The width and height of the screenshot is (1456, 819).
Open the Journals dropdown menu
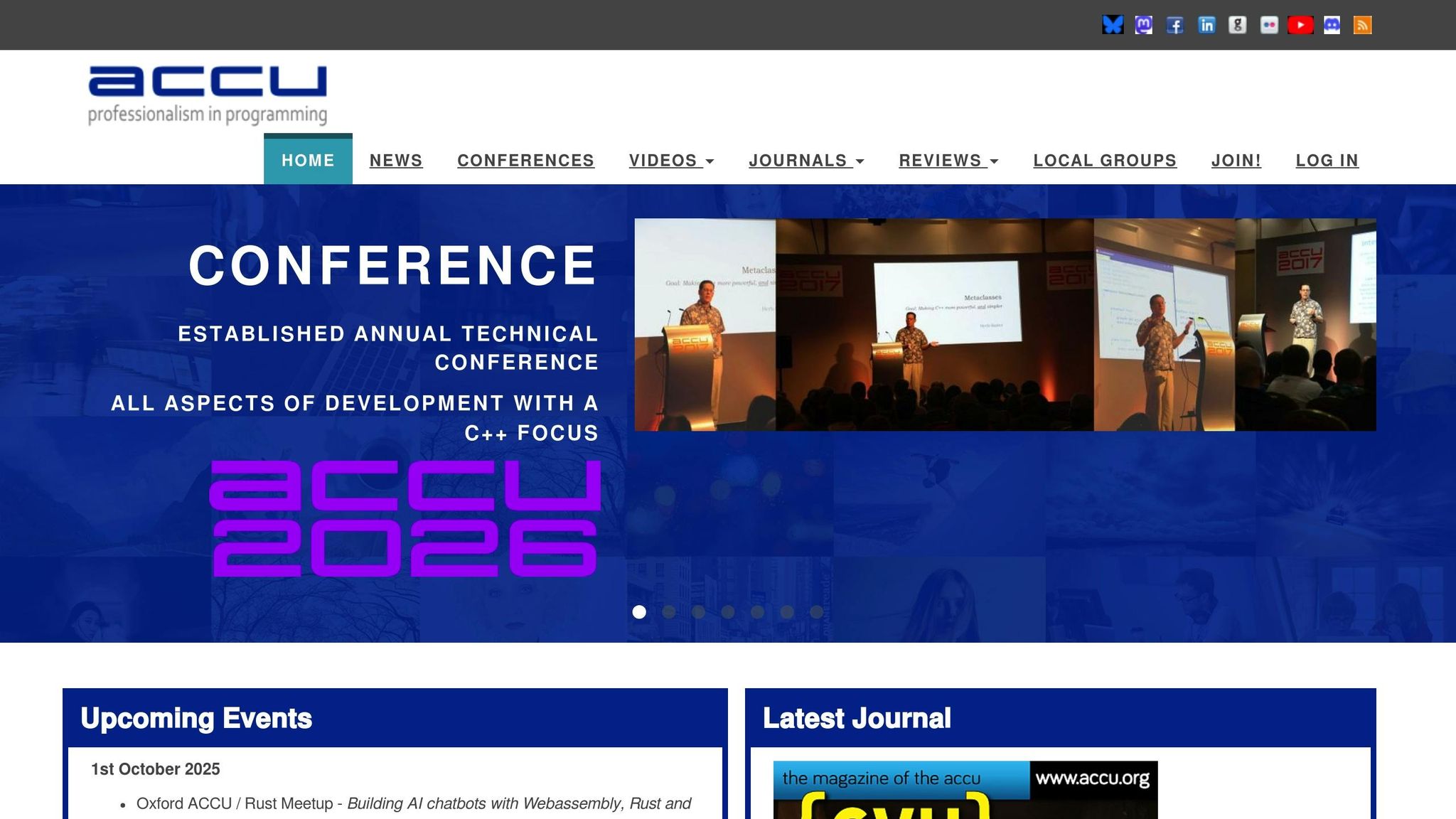(x=806, y=161)
